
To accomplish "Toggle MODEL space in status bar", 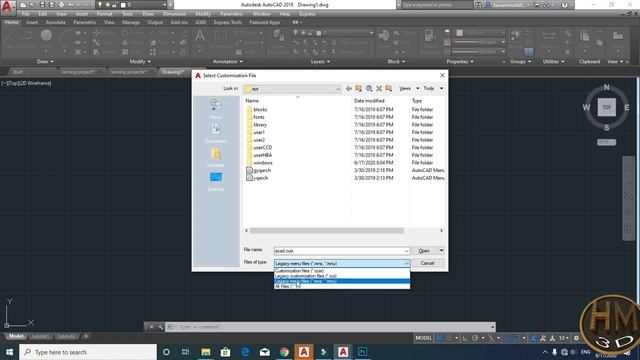I will 423,338.
